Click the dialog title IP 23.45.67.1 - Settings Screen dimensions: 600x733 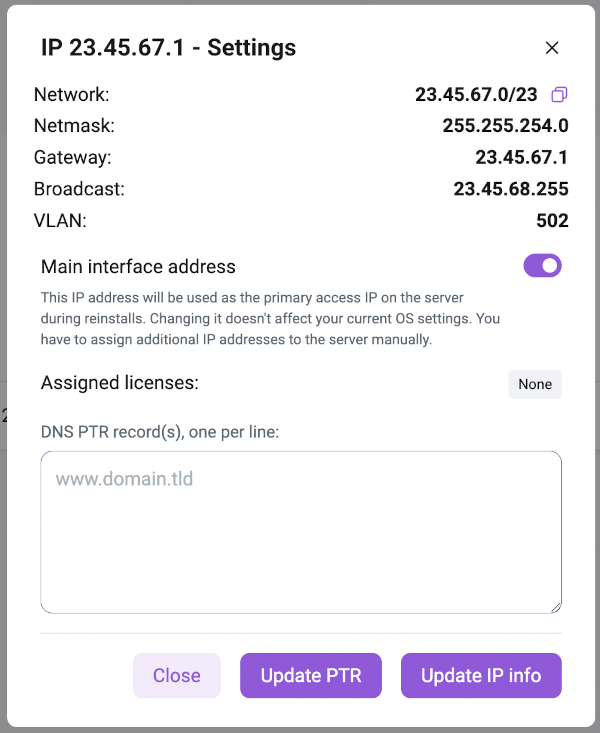(x=168, y=48)
